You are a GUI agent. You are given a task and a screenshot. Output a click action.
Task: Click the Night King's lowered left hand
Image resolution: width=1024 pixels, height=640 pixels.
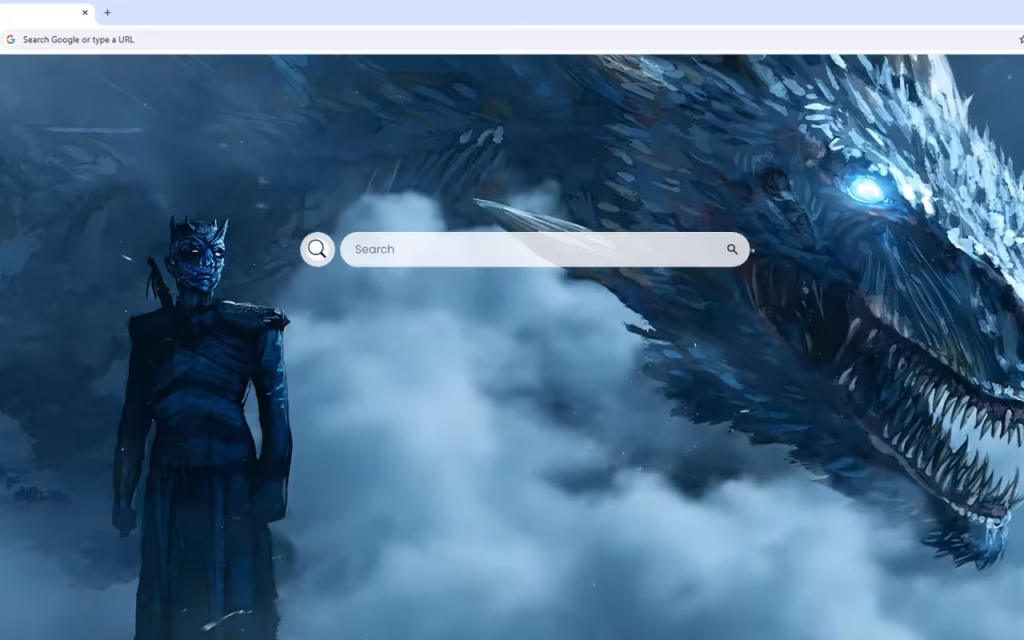point(124,519)
